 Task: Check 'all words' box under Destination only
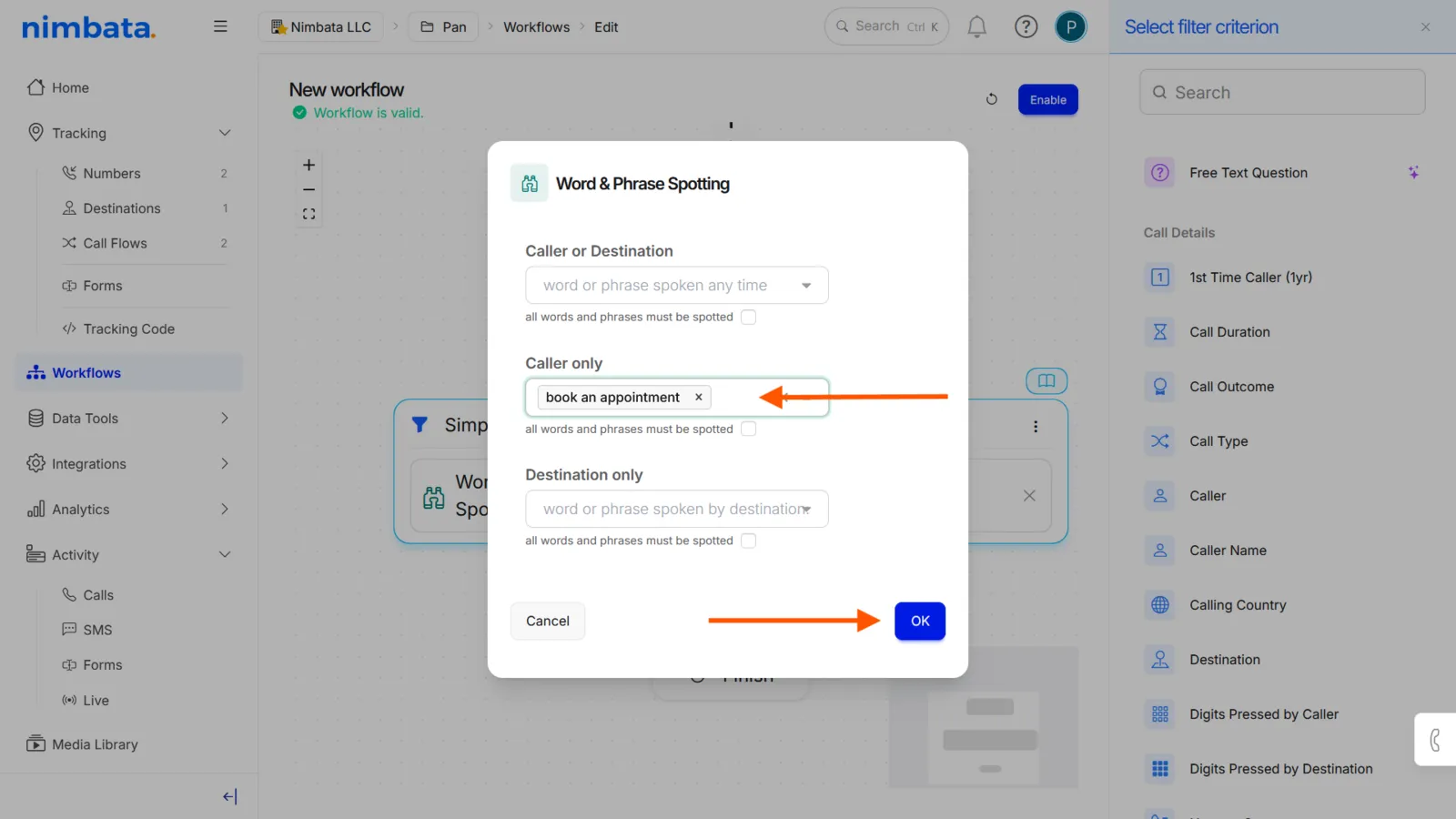point(748,541)
